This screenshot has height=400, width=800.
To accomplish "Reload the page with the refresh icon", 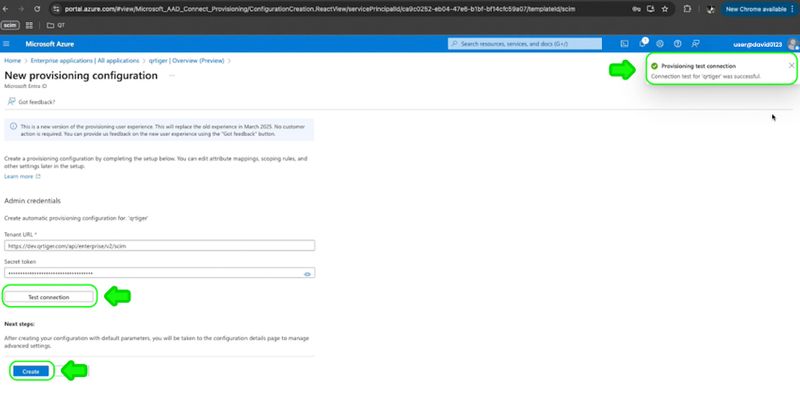I will (x=37, y=9).
